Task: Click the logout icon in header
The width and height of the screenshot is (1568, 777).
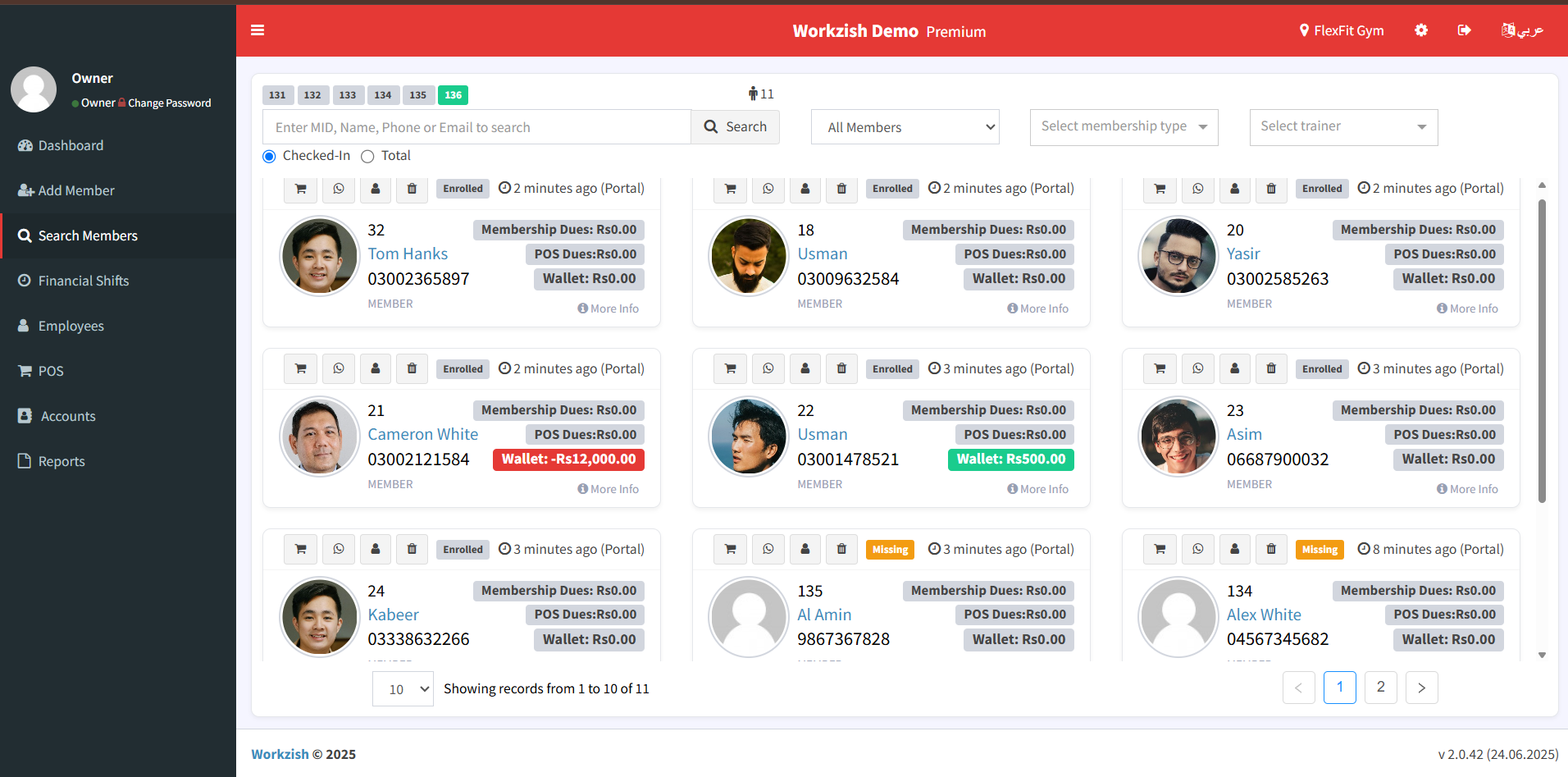Action: coord(1464,30)
